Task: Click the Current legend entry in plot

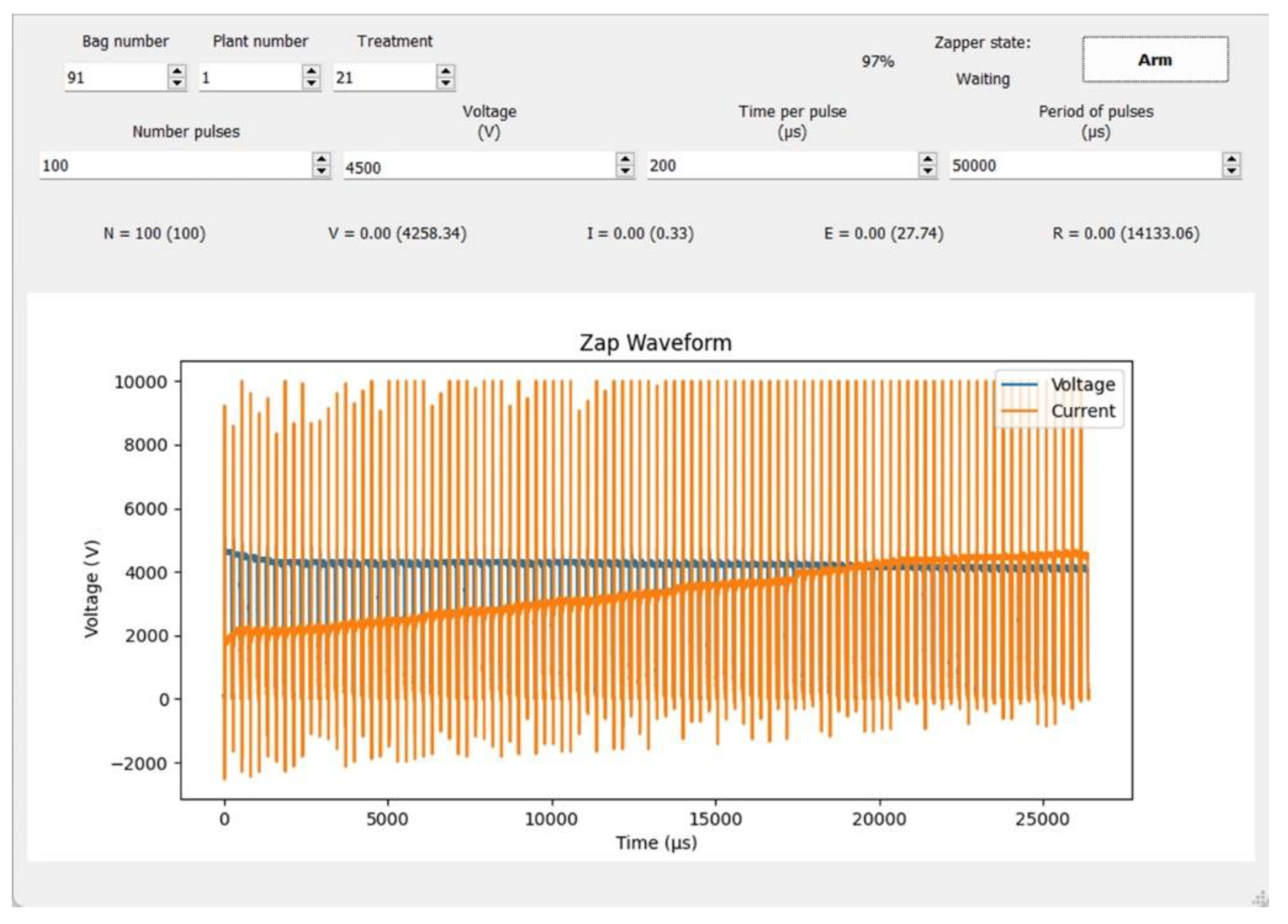Action: coord(1081,411)
